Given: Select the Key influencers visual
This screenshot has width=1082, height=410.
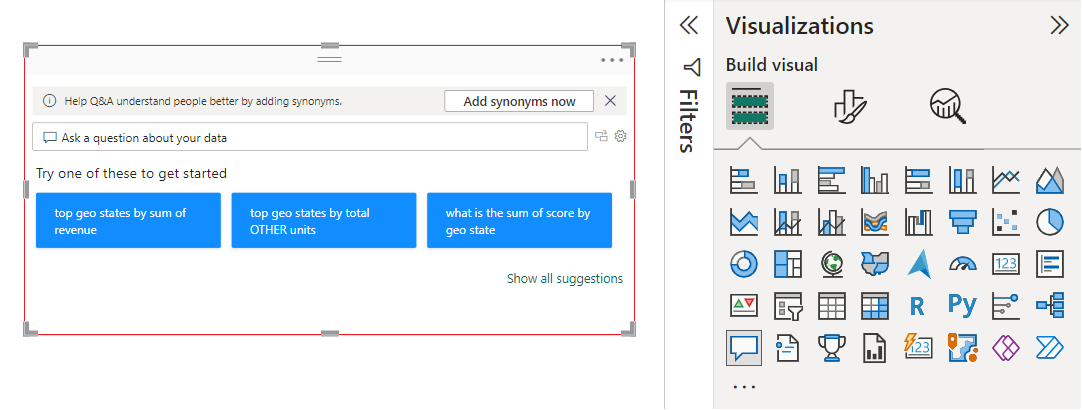Looking at the screenshot, I should point(1005,305).
